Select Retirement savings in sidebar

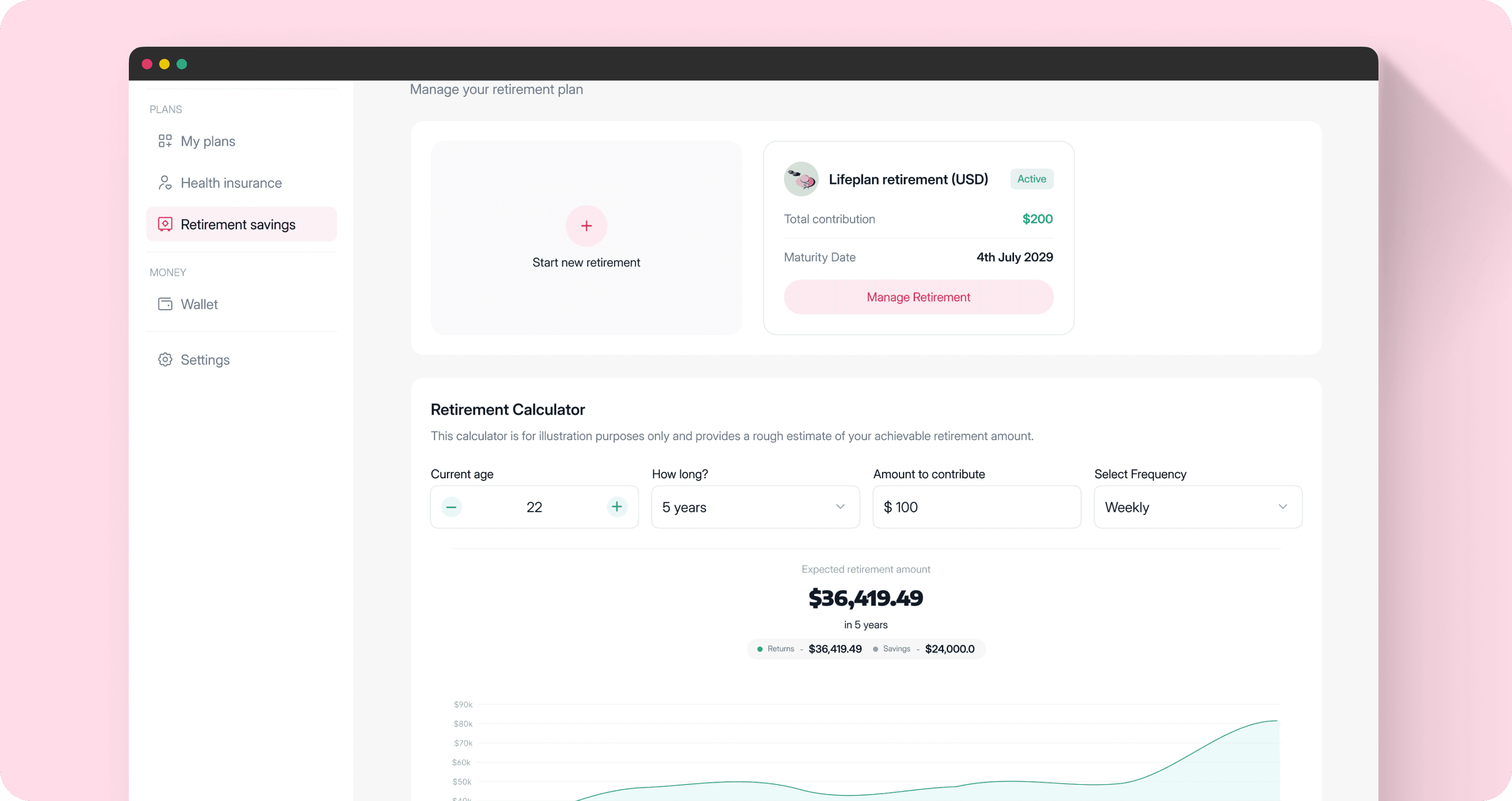(241, 224)
